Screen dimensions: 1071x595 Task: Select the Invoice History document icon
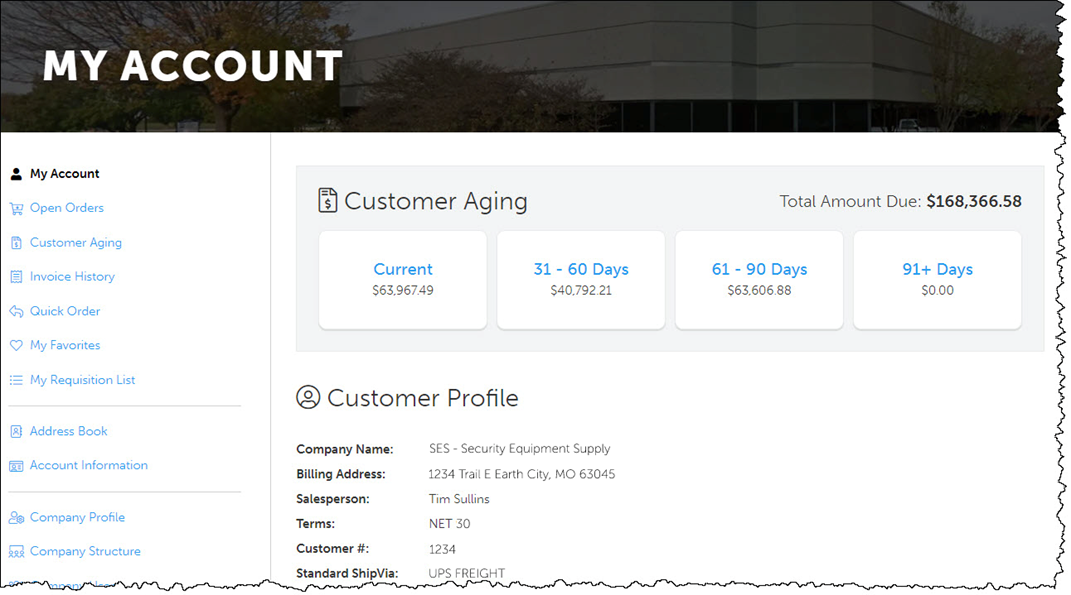[14, 276]
